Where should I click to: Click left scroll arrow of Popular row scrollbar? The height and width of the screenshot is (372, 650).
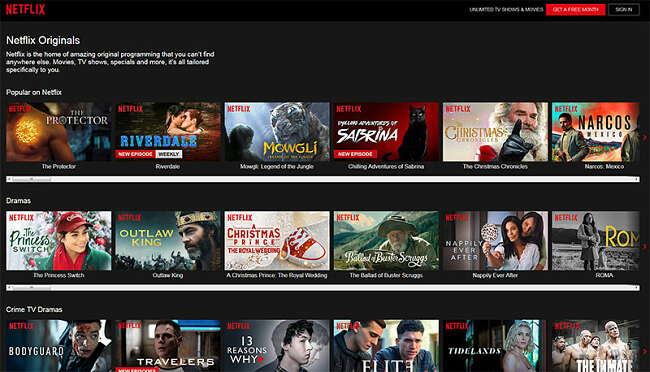coord(9,179)
